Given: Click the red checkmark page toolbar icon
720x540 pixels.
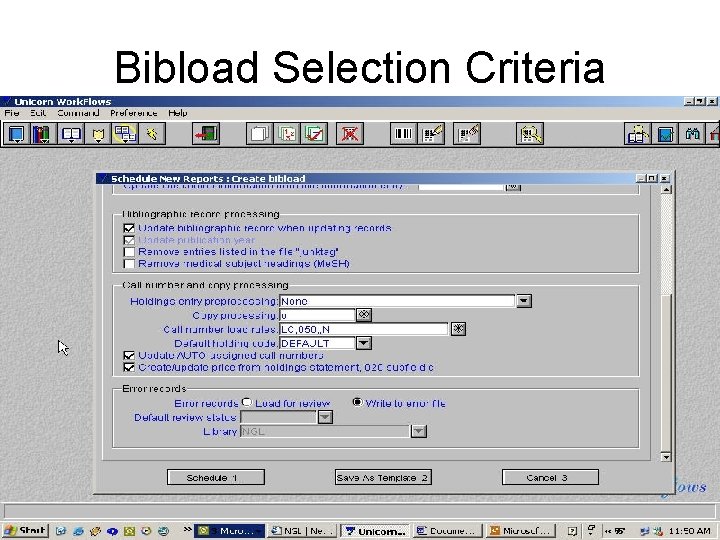Looking at the screenshot, I should [315, 134].
